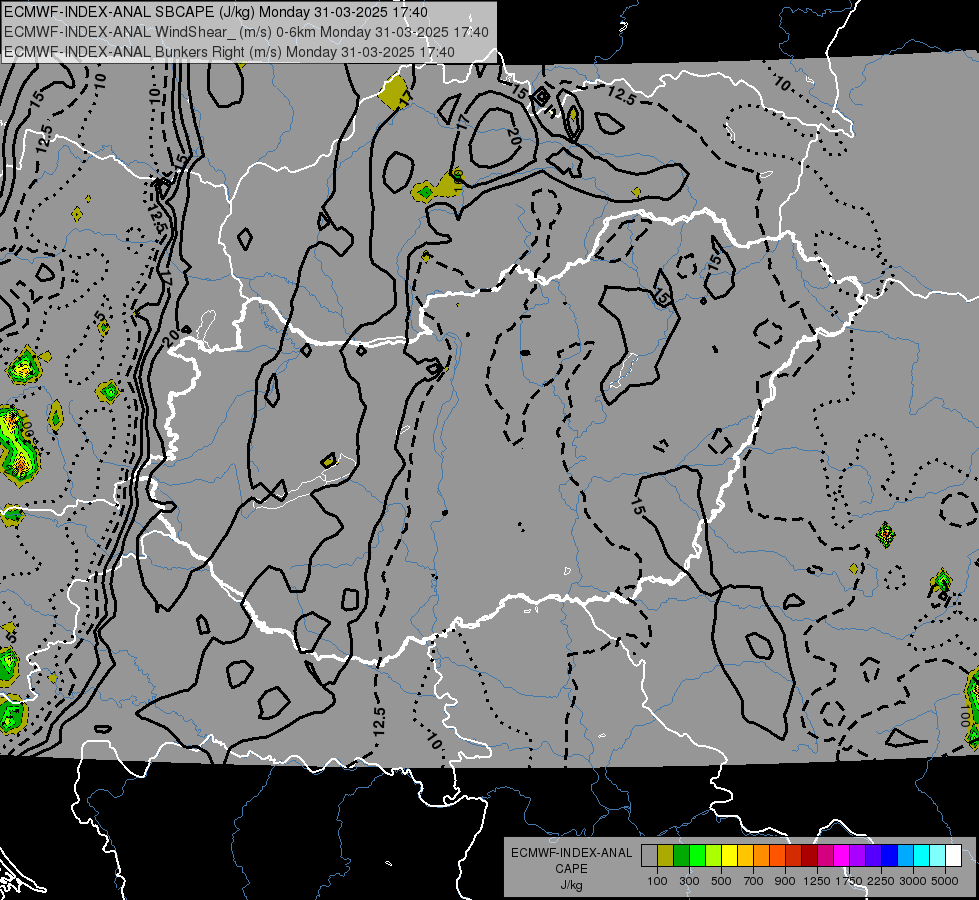
Task: Click the J/kg unit label in the legend
Action: tap(572, 885)
